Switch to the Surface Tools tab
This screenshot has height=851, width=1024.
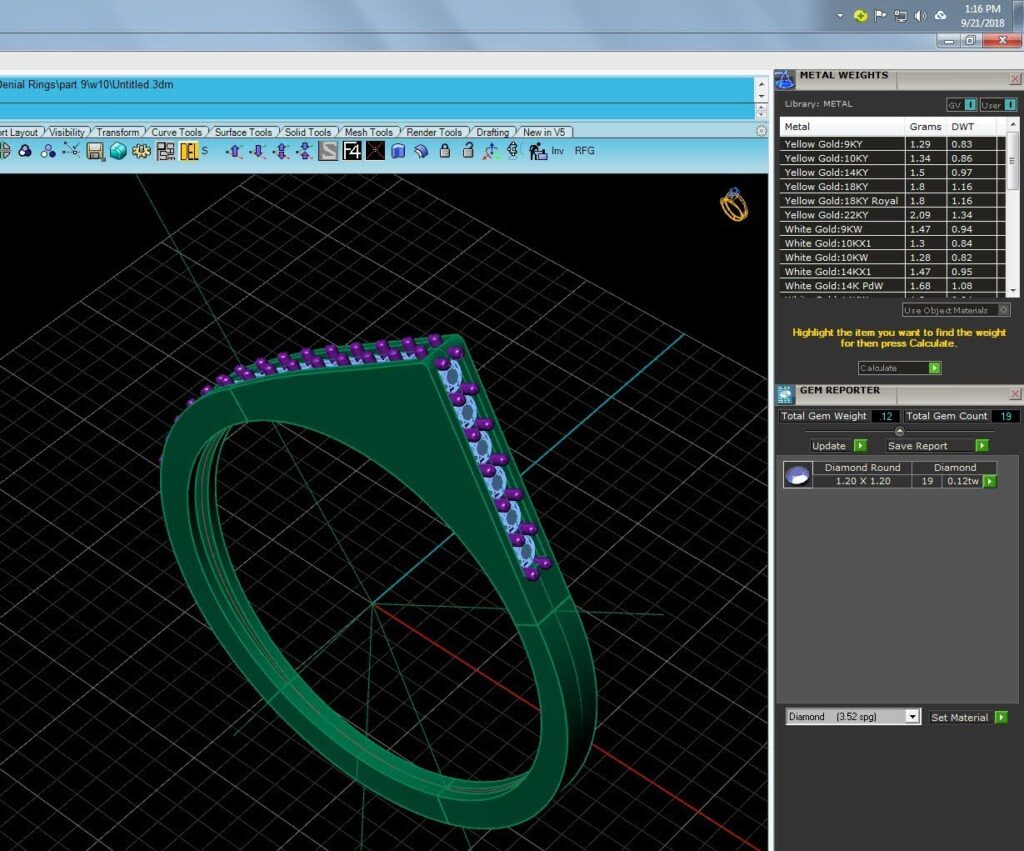(x=243, y=132)
